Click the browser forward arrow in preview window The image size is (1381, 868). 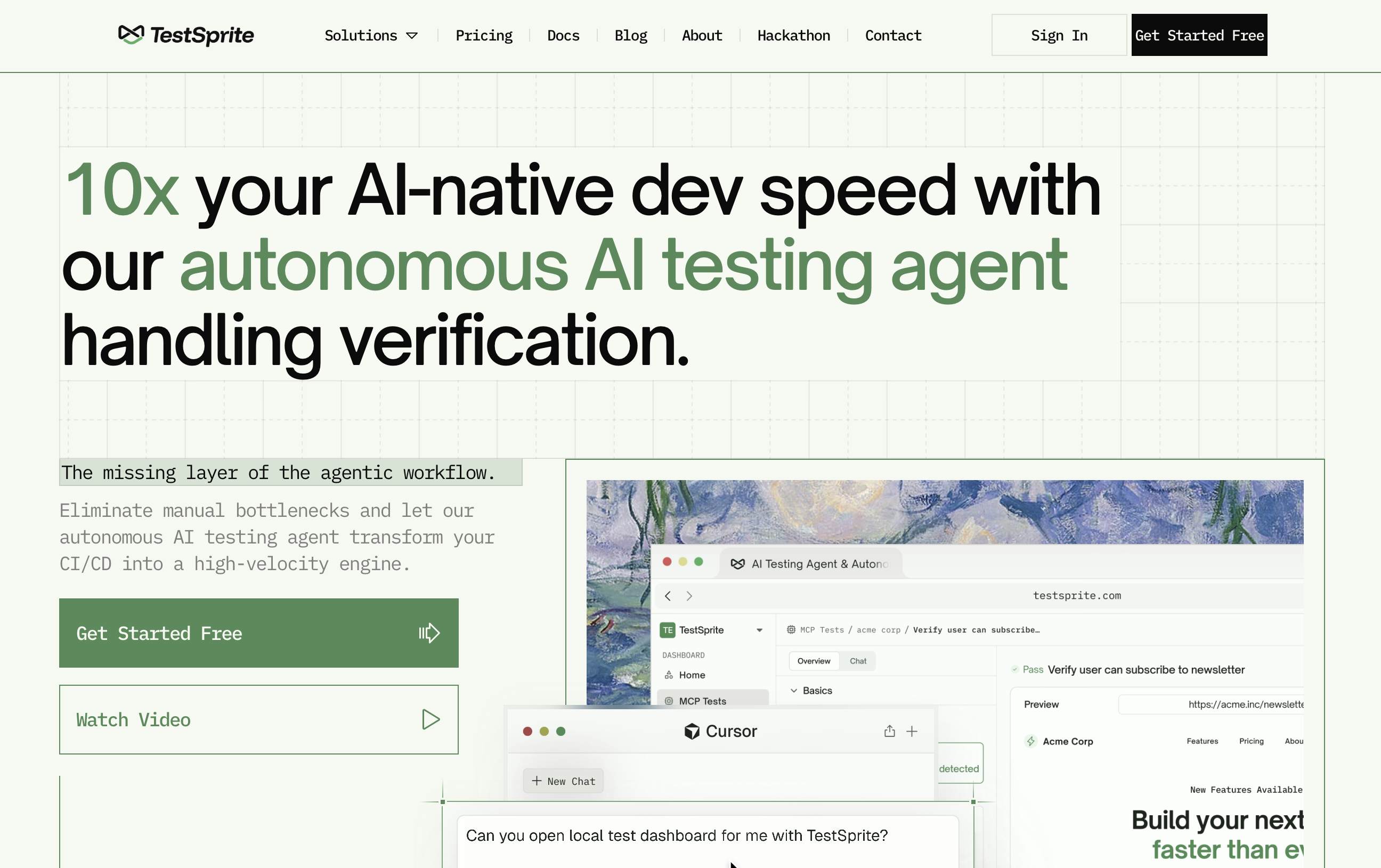[689, 596]
